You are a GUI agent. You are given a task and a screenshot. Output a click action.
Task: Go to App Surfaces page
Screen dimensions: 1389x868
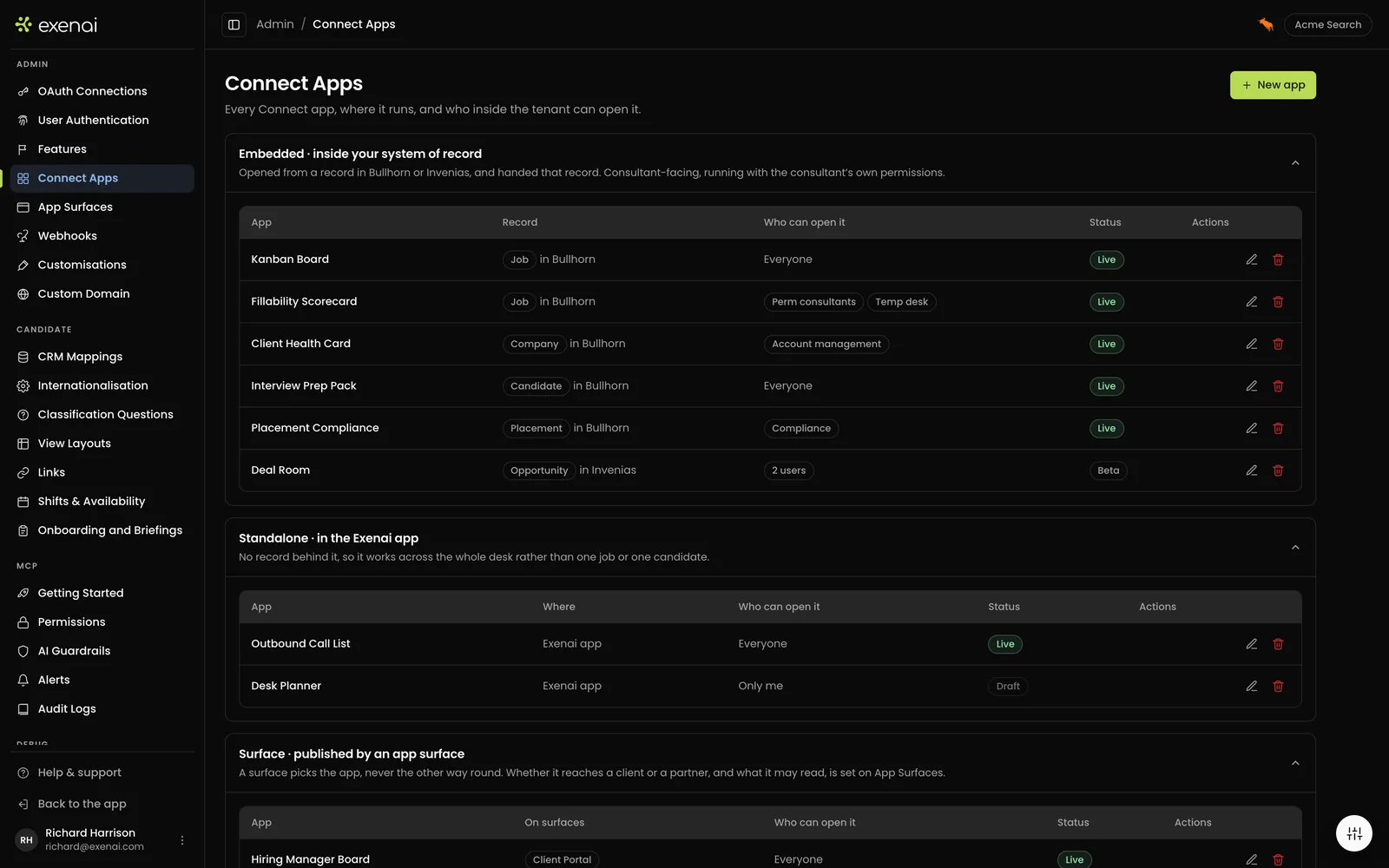[102, 207]
